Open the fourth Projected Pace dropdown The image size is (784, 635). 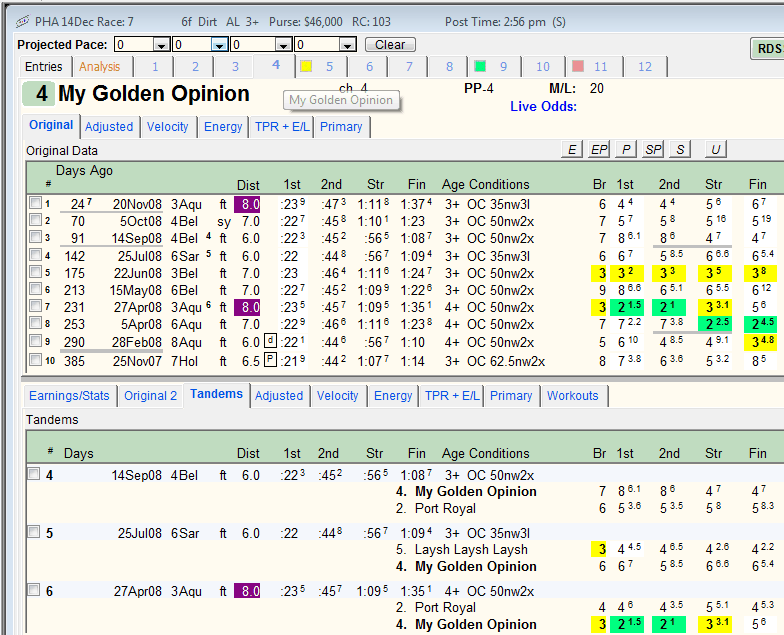point(347,45)
